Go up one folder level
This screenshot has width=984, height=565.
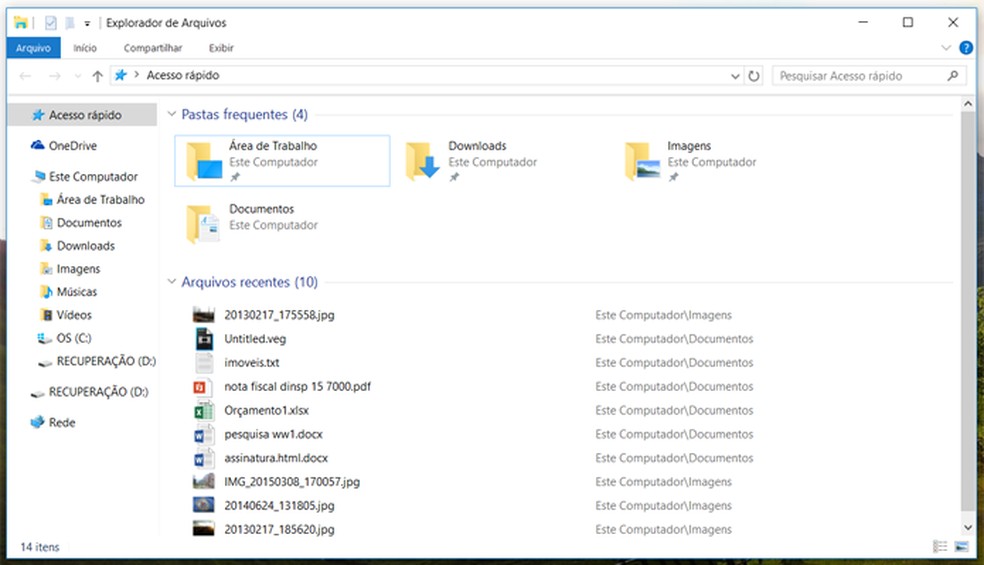point(97,76)
